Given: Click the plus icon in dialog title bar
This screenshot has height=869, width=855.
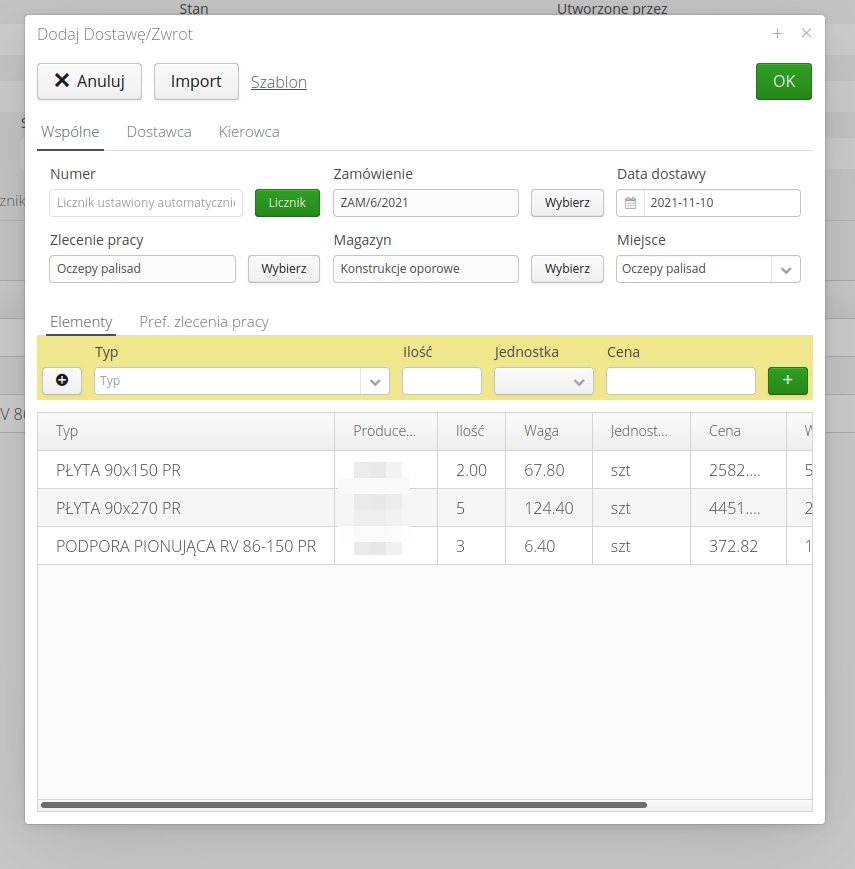Looking at the screenshot, I should click(x=777, y=34).
